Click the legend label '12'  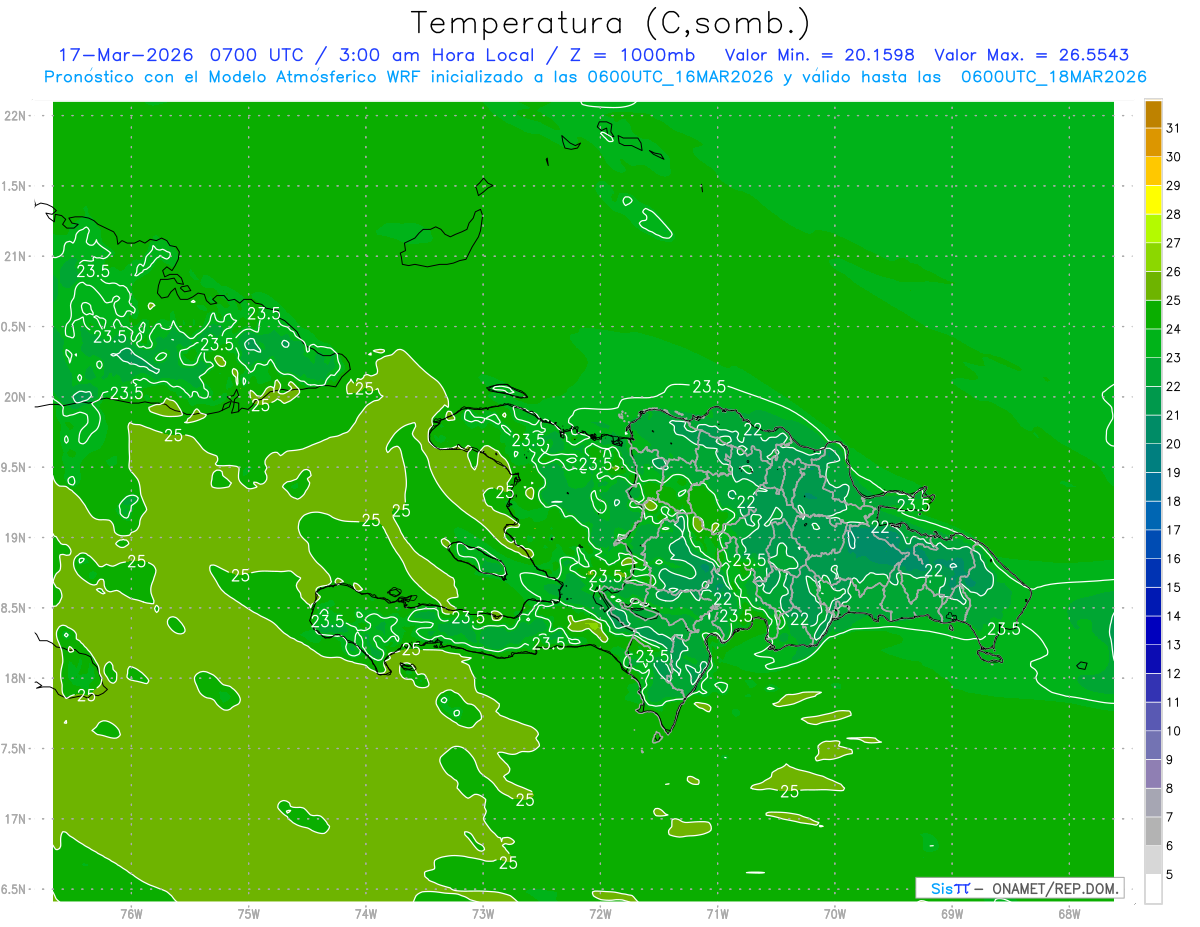coord(1174,673)
